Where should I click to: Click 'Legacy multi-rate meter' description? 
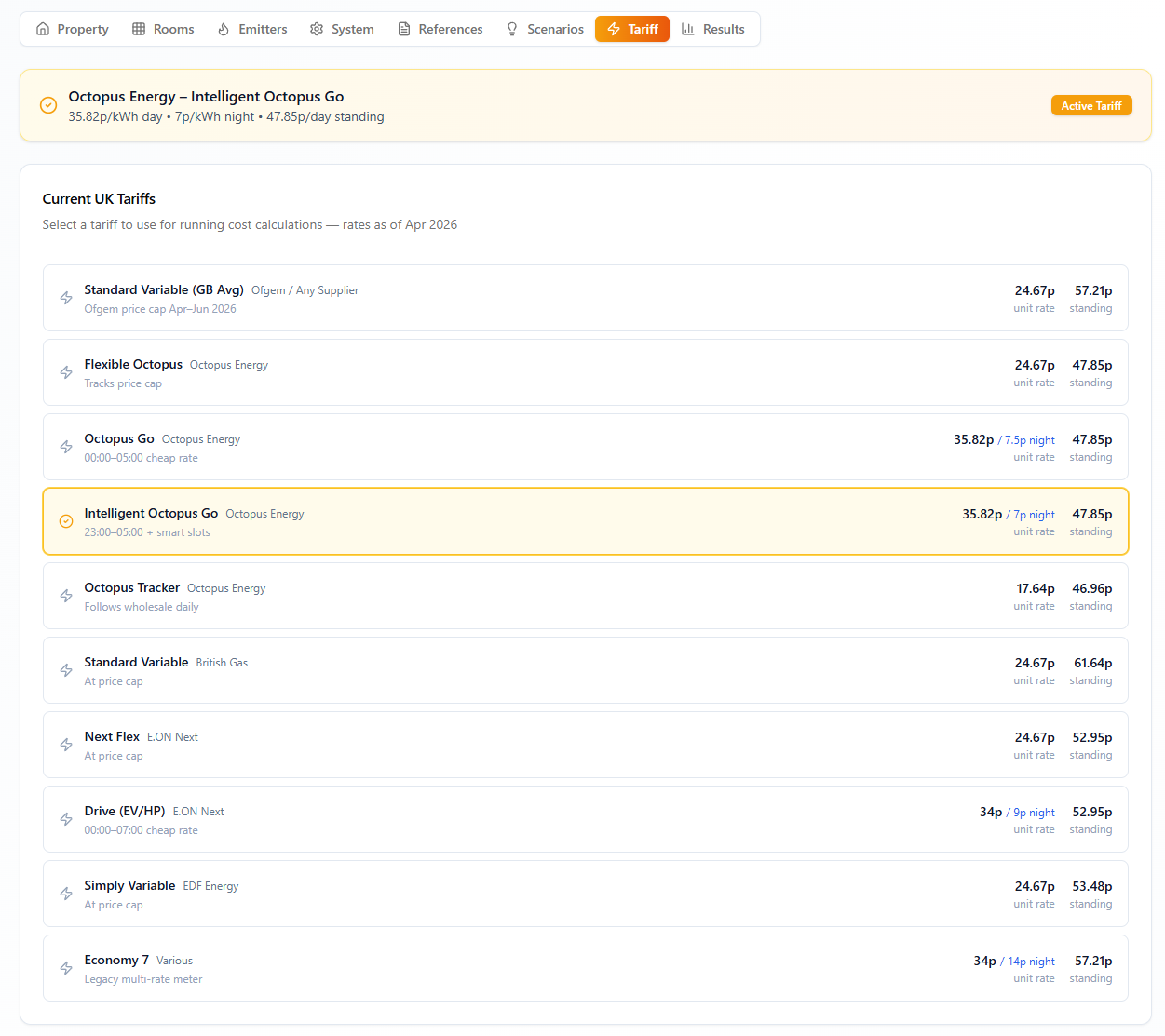coord(143,979)
